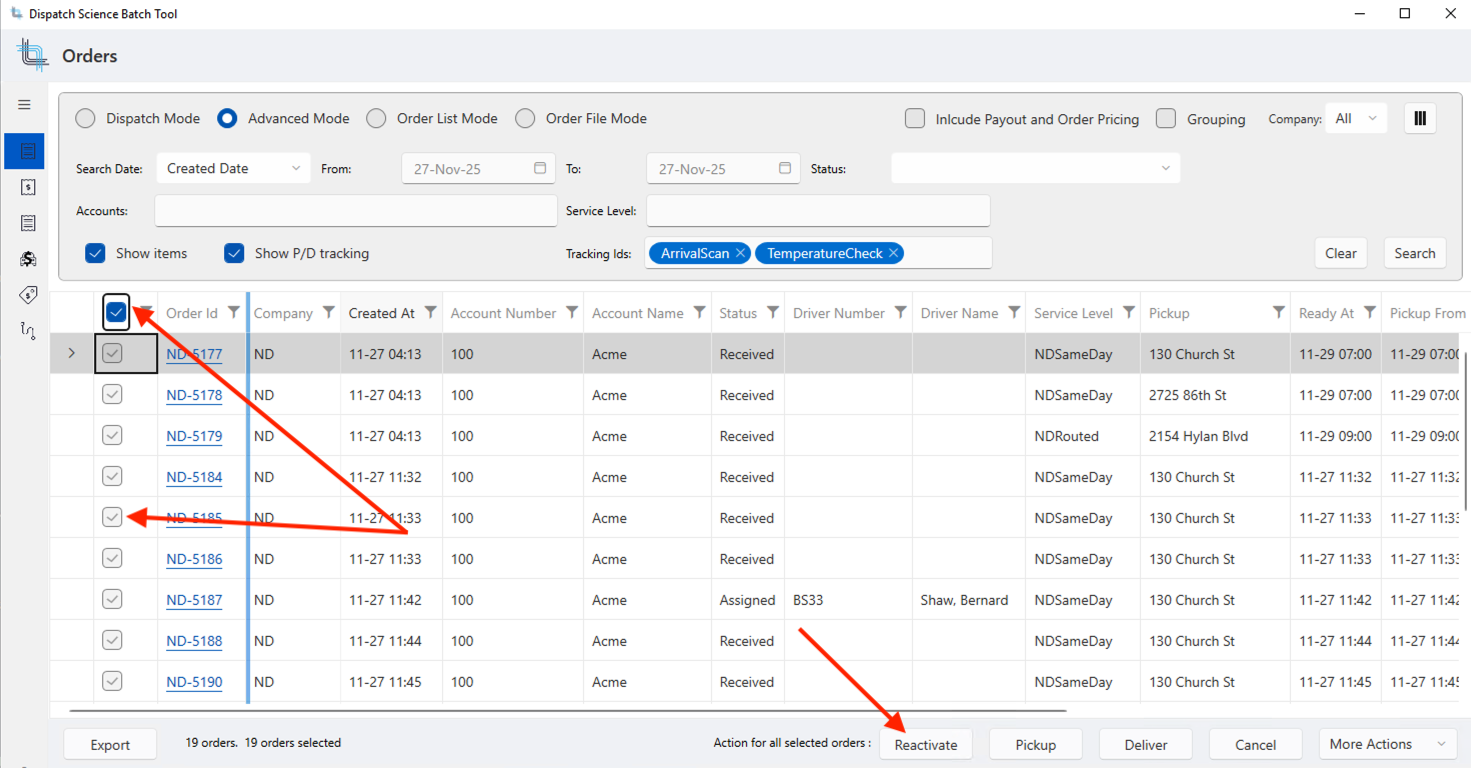Enable the Grouping checkbox
This screenshot has width=1471, height=768.
(x=1166, y=118)
